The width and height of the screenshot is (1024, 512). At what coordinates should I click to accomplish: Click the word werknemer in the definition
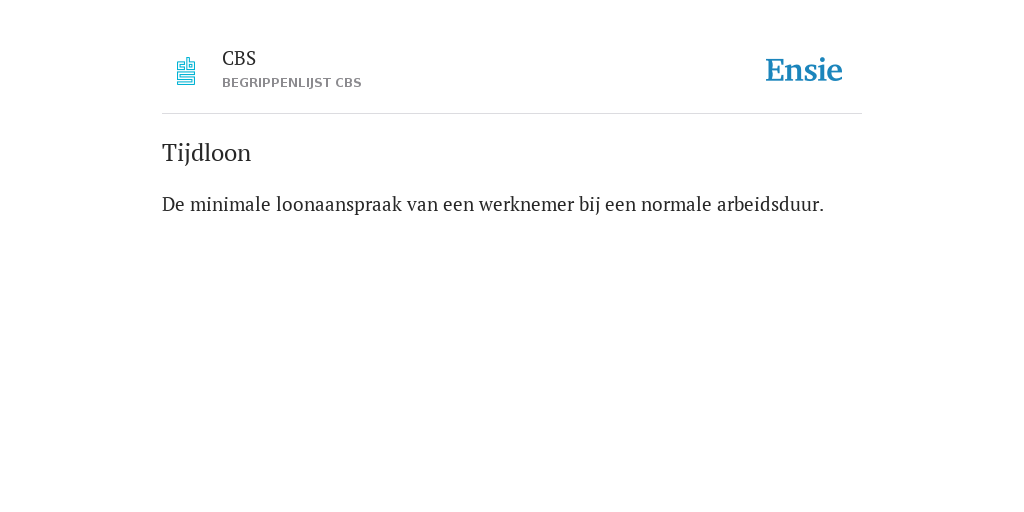pos(526,204)
